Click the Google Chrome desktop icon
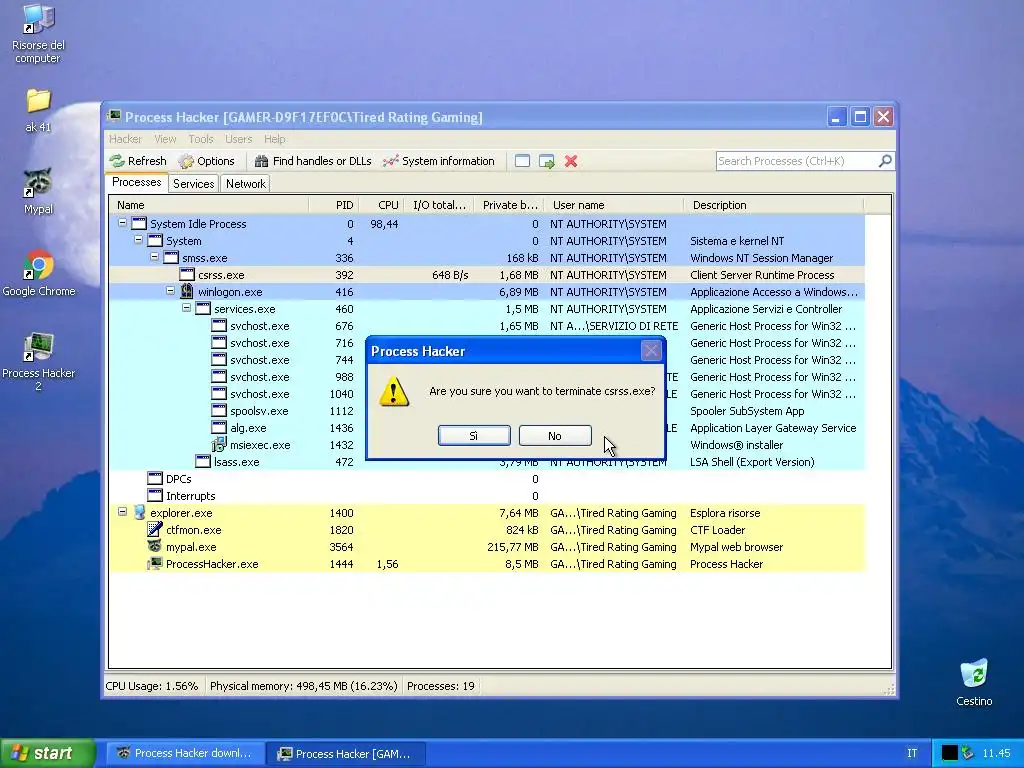This screenshot has height=768, width=1024. 39,273
